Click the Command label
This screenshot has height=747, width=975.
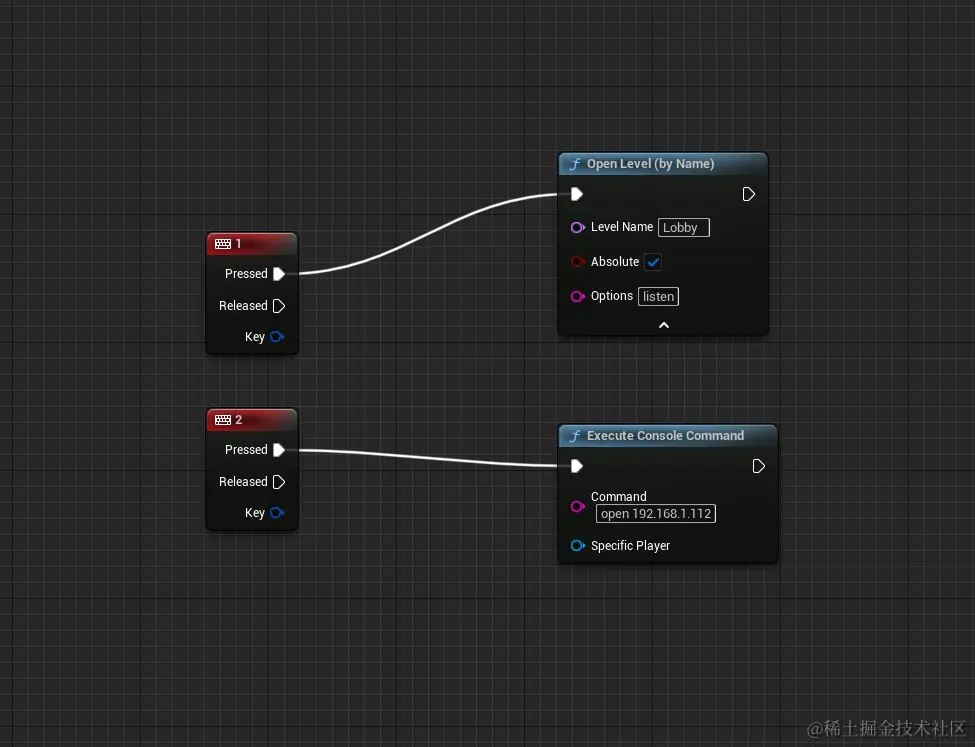pyautogui.click(x=619, y=496)
